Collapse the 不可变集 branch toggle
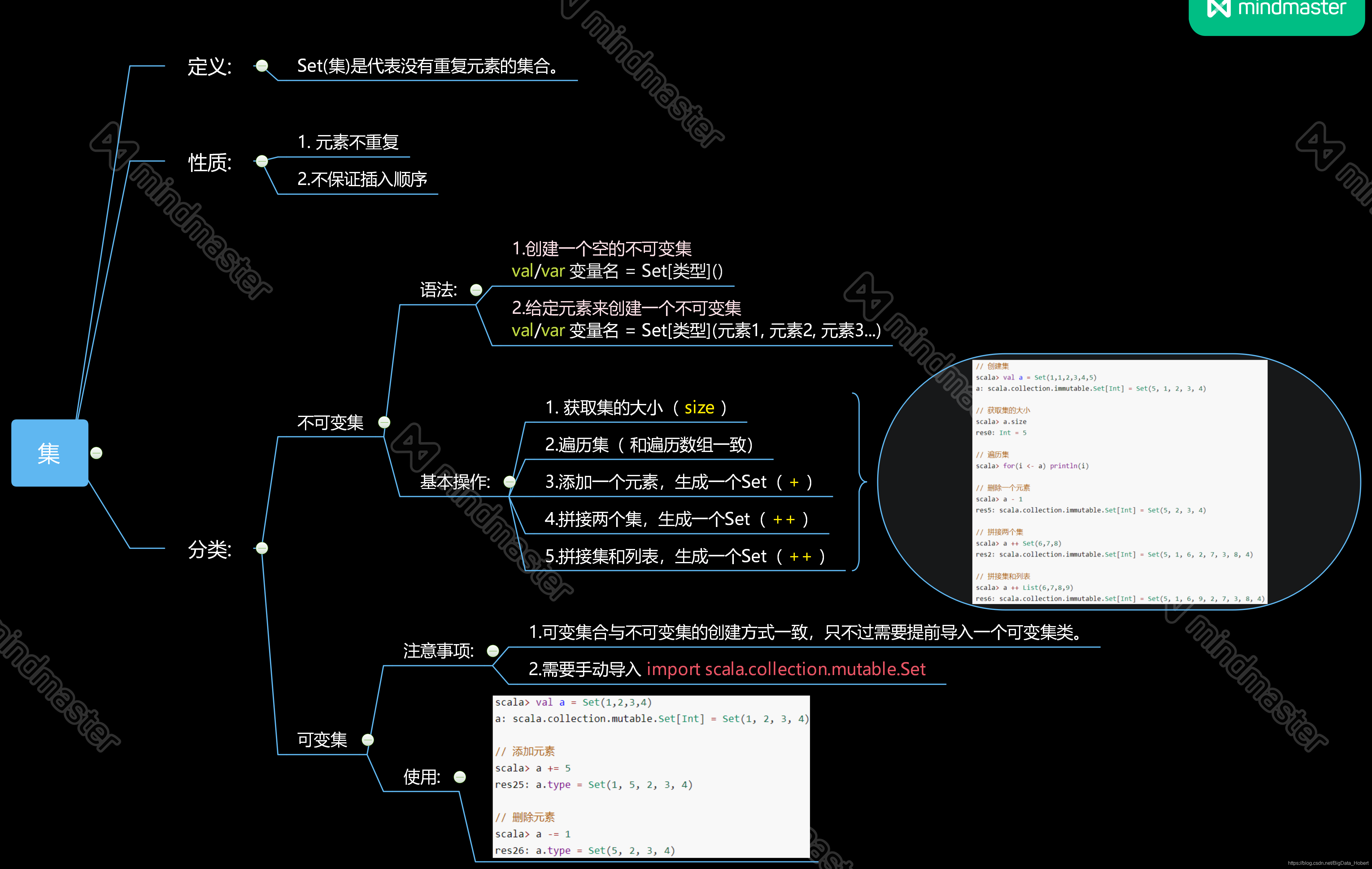The image size is (1372, 869). coord(385,423)
